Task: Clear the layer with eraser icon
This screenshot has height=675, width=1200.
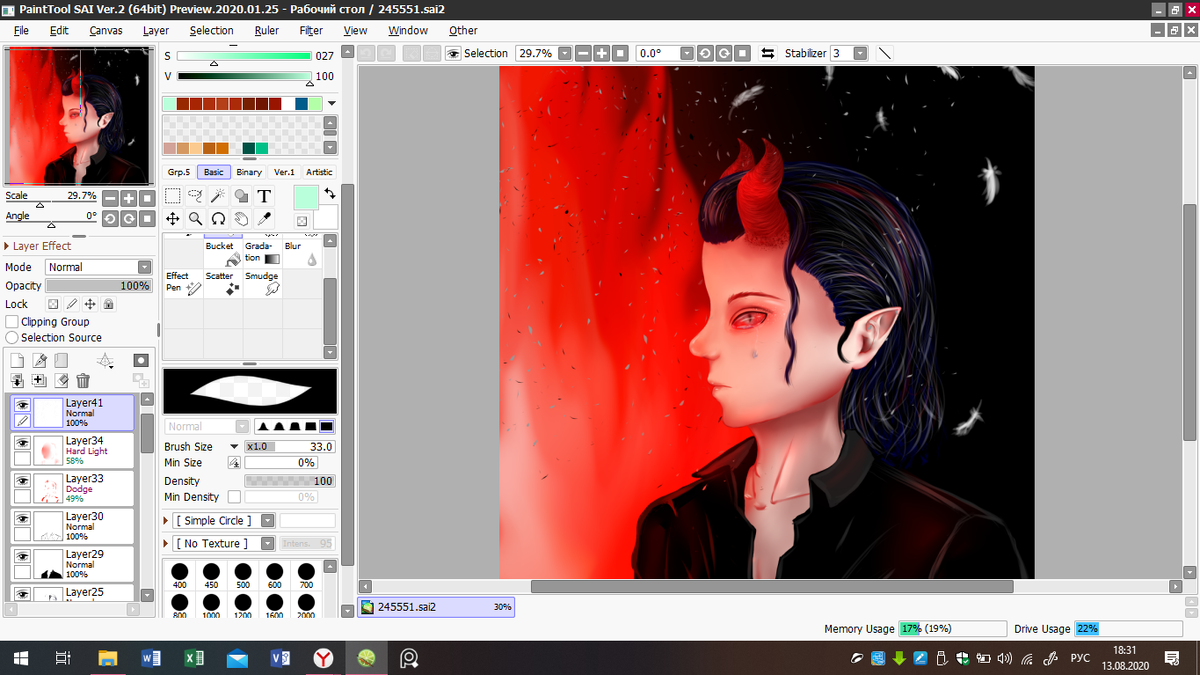Action: pos(61,380)
